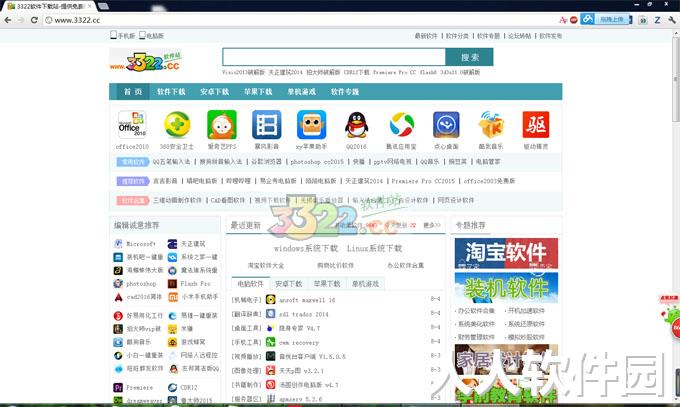Click photoshop cc2015 link
This screenshot has height=407, width=680.
coord(317,161)
